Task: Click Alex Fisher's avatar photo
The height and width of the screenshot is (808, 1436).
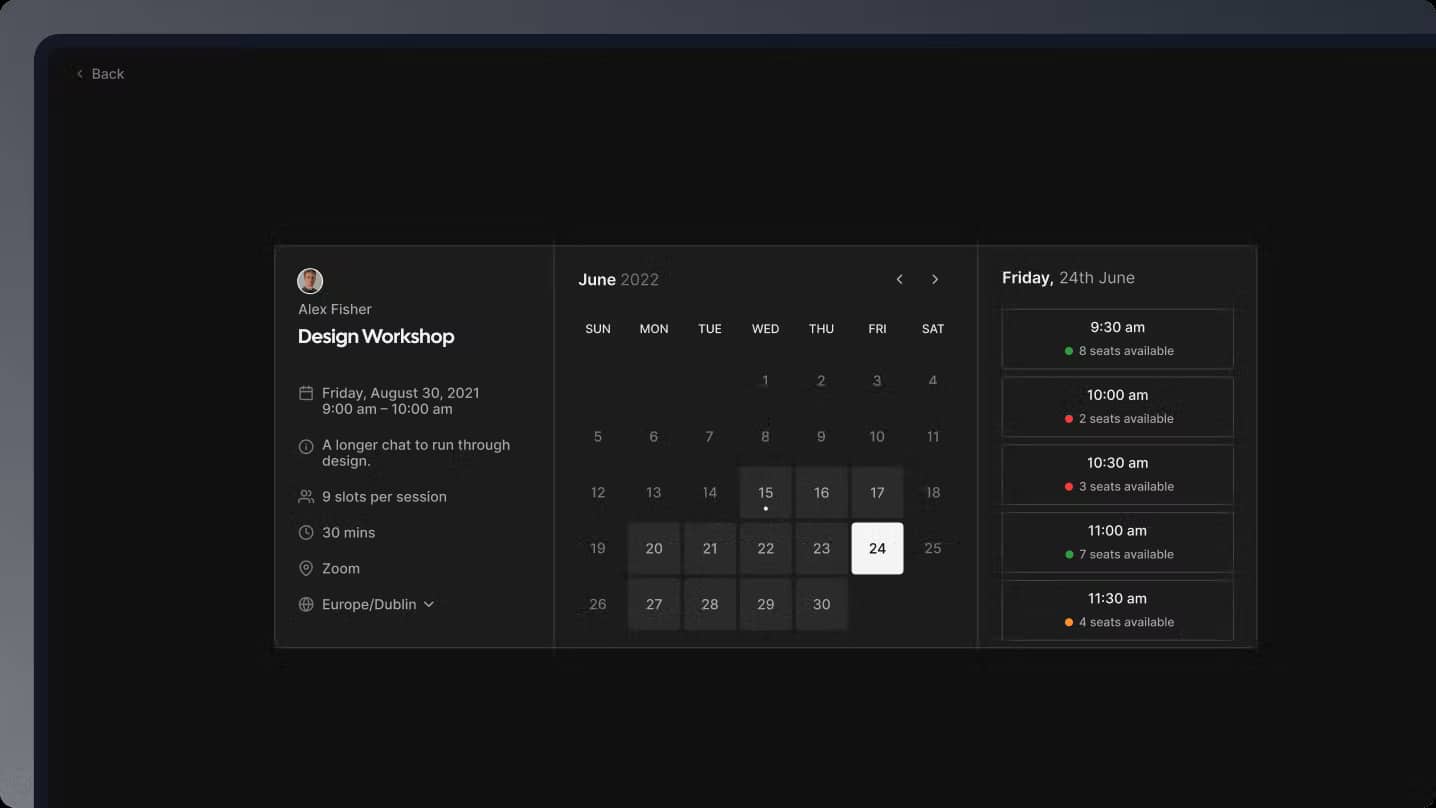Action: click(x=310, y=281)
